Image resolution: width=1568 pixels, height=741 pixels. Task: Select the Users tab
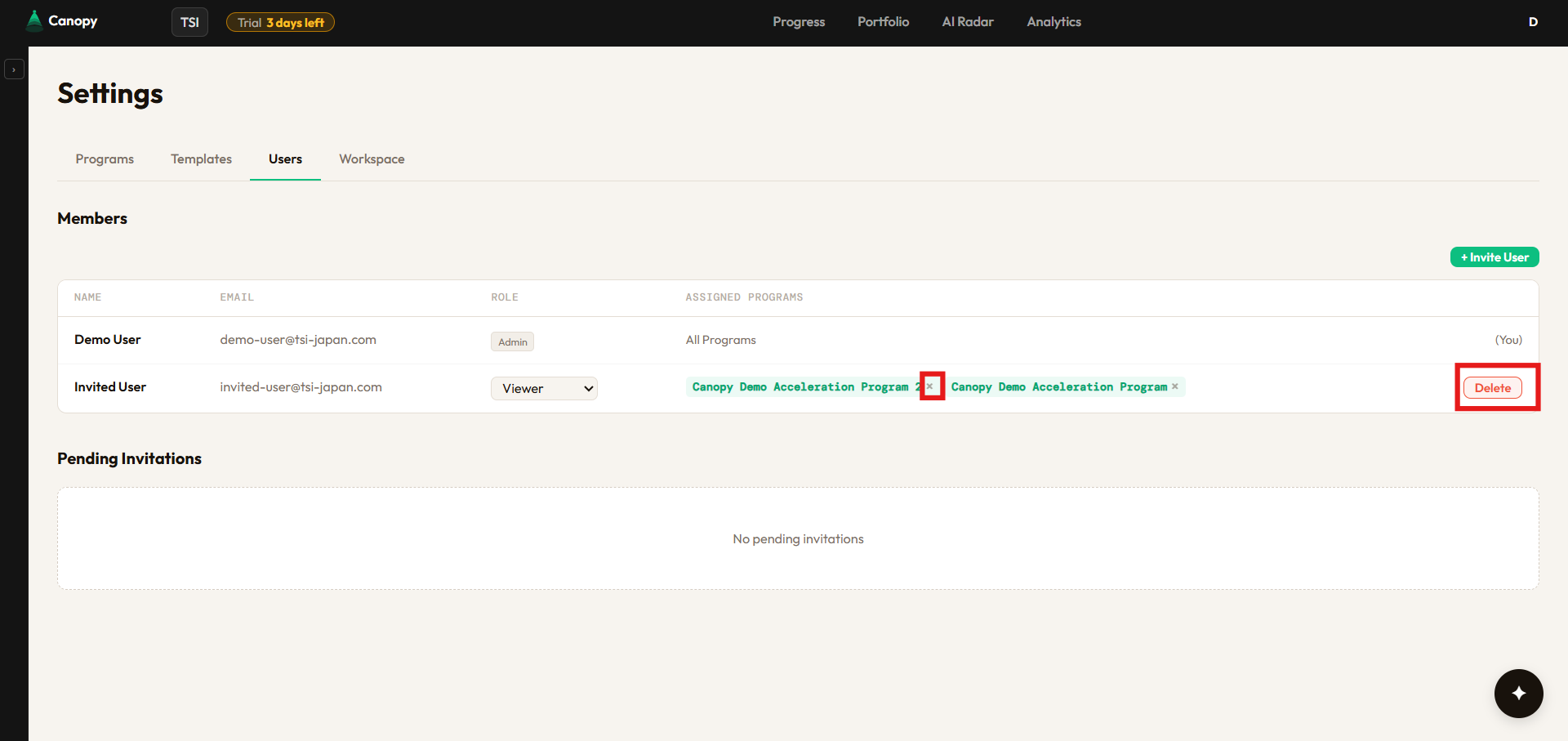[x=285, y=159]
